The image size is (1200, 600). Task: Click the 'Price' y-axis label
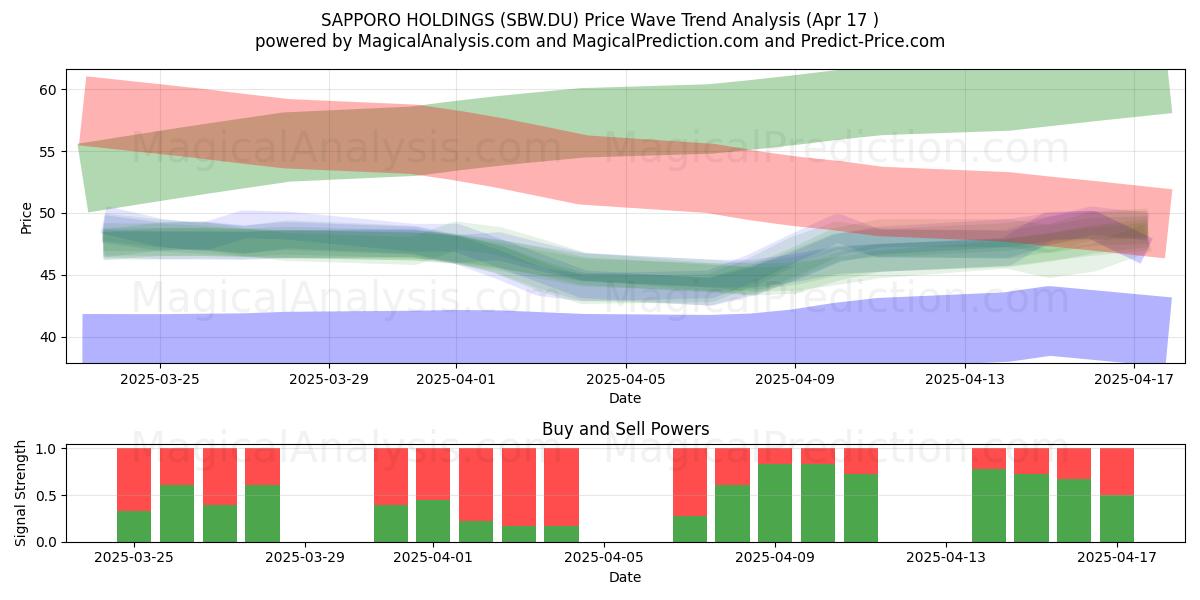pyautogui.click(x=27, y=217)
